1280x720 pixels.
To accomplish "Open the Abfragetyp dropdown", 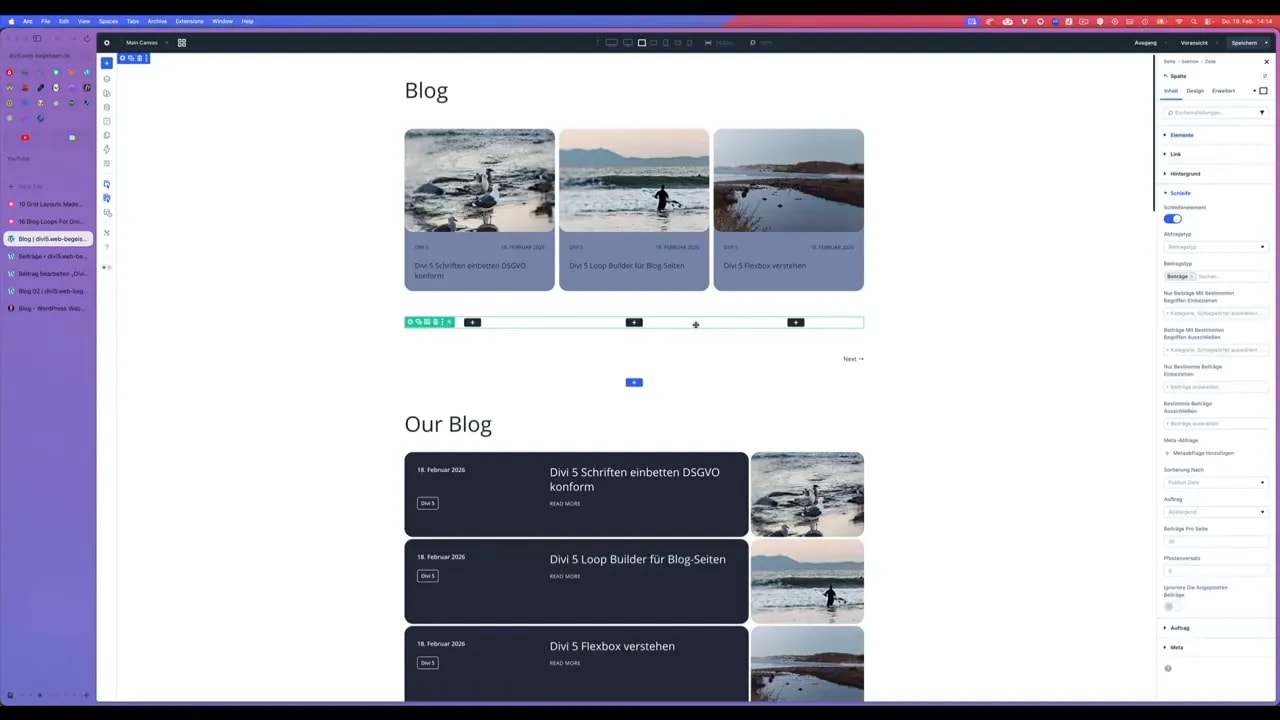I will click(1215, 246).
